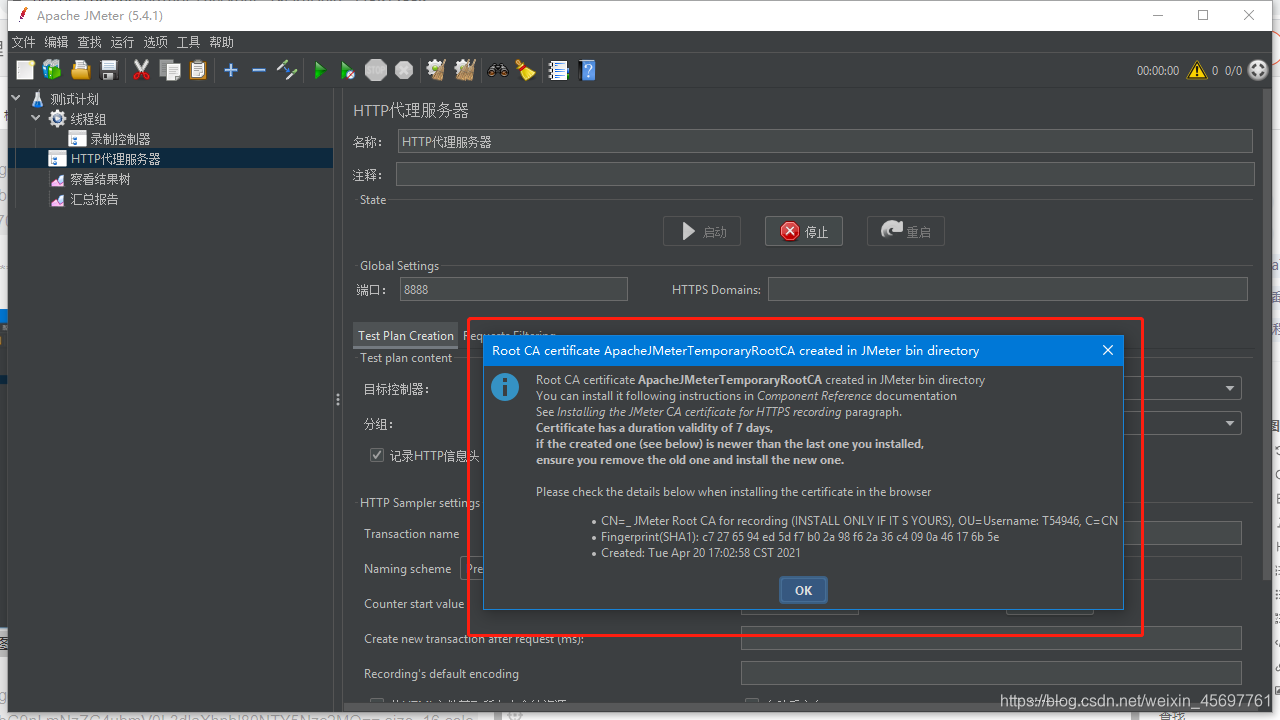Expand all nodes with plus icon
Viewport: 1280px width, 720px height.
231,70
